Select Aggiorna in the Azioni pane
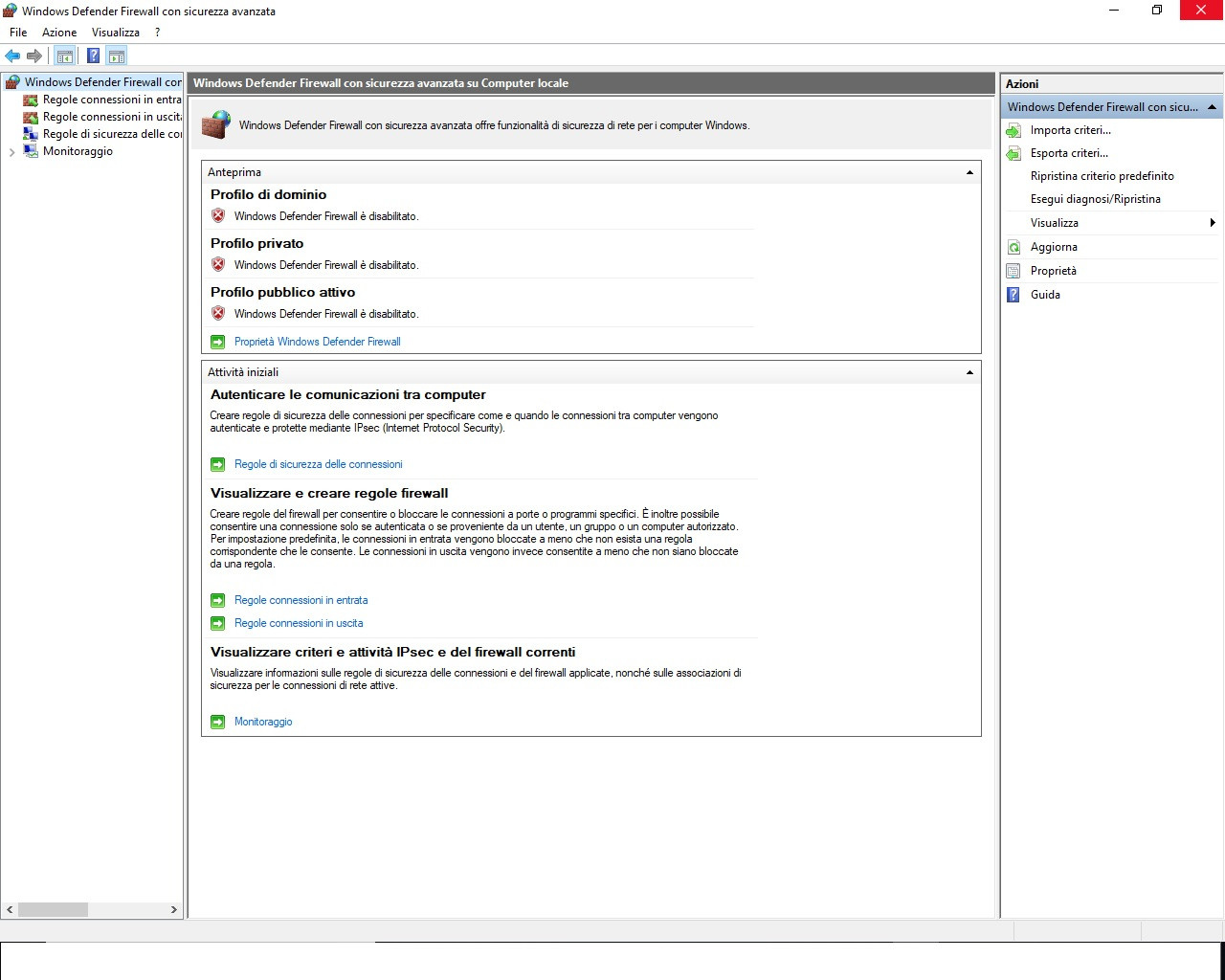The height and width of the screenshot is (980, 1225). pyautogui.click(x=1054, y=247)
